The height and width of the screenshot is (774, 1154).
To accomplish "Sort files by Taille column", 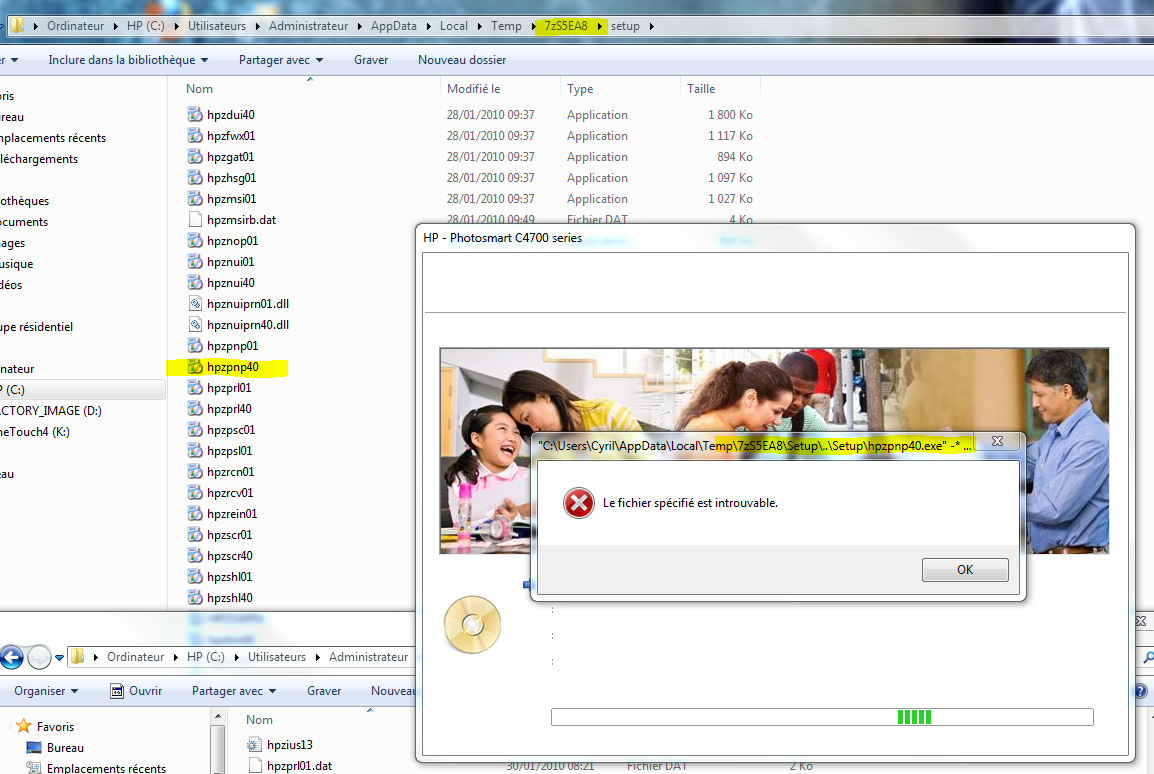I will point(701,89).
